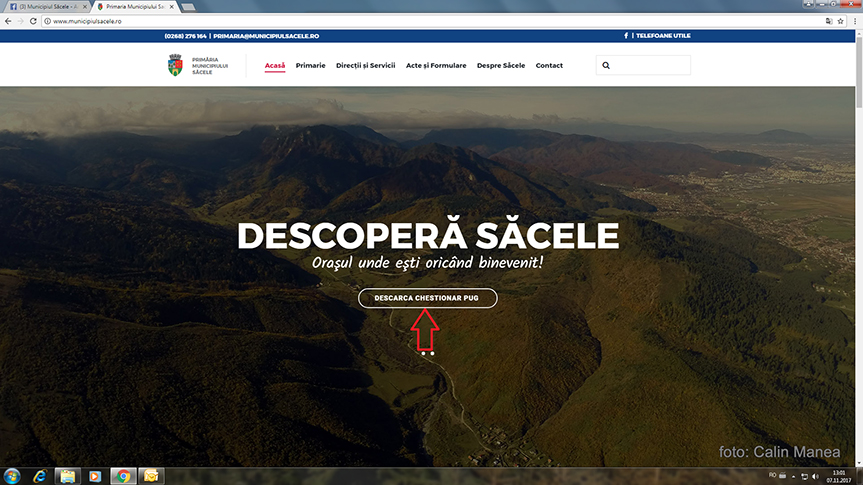Go to the Contact page
This screenshot has height=485, width=863.
[x=549, y=66]
